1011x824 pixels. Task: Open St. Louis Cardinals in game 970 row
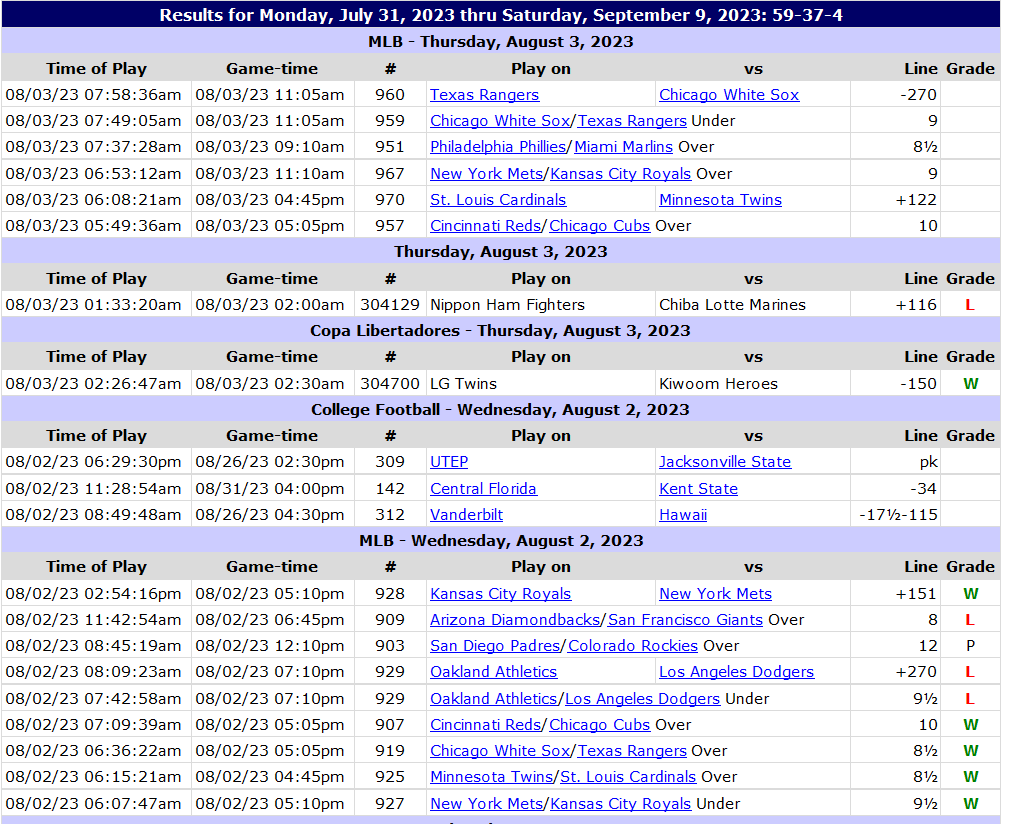498,200
